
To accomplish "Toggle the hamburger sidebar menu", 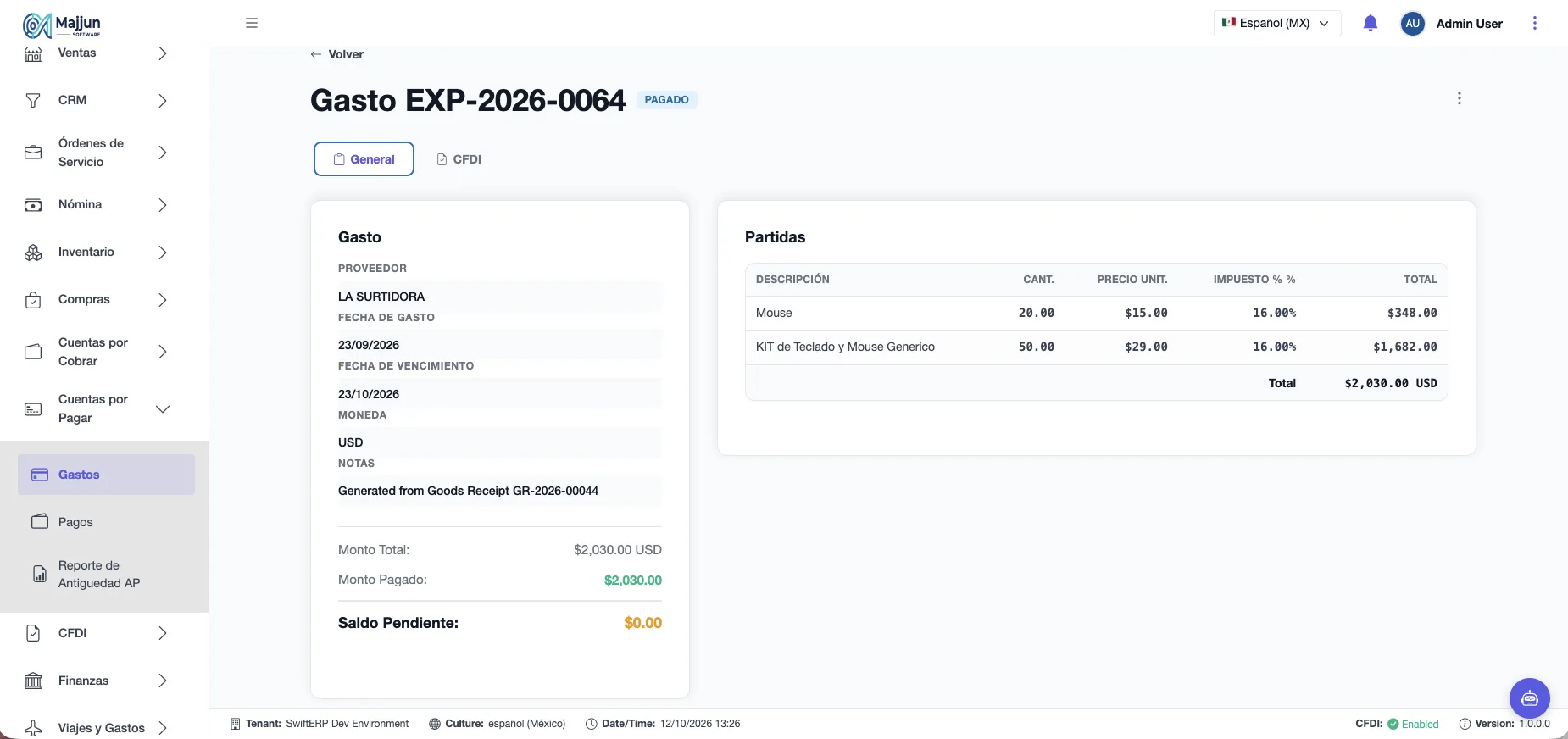I will (252, 23).
